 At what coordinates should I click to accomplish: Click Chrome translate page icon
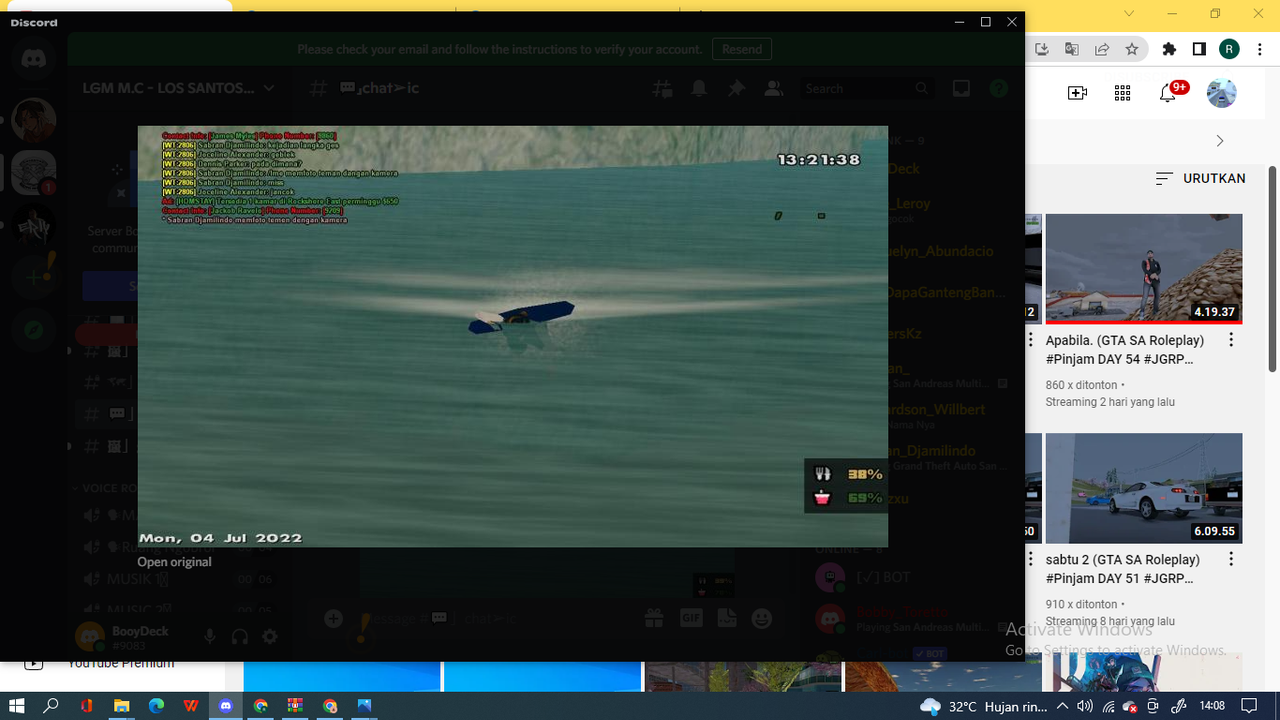point(1071,49)
